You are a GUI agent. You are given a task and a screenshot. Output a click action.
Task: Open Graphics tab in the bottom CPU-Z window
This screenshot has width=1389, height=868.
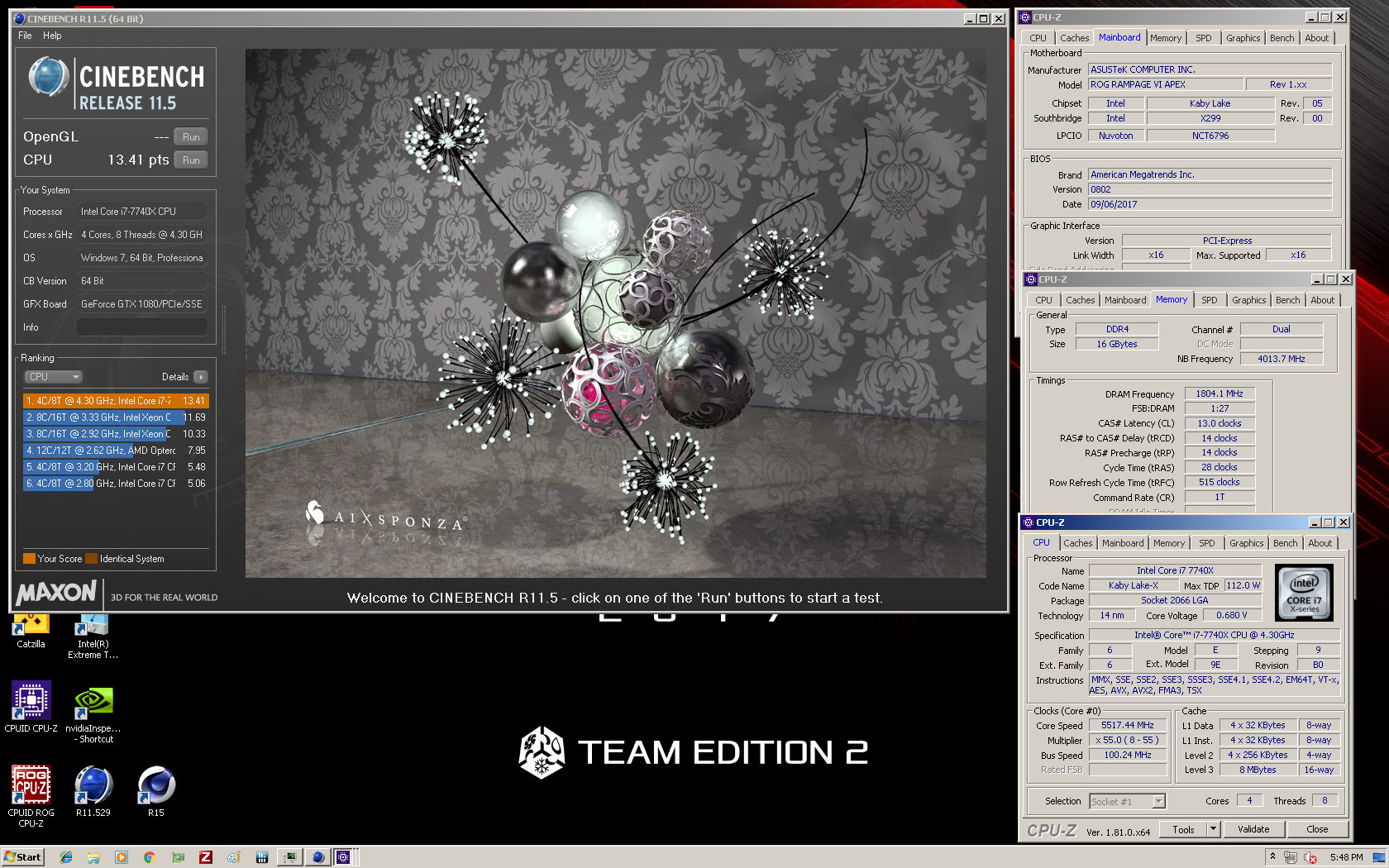[1246, 543]
